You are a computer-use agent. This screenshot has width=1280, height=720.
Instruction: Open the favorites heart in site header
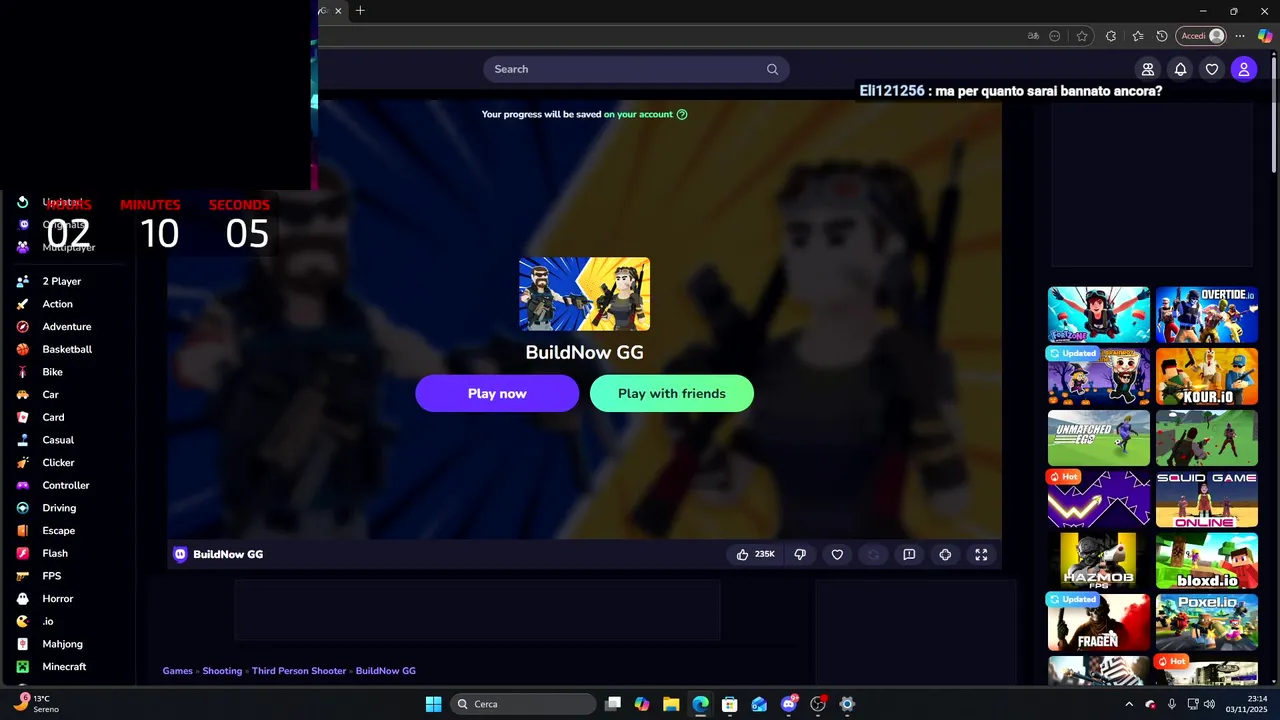pyautogui.click(x=1212, y=69)
